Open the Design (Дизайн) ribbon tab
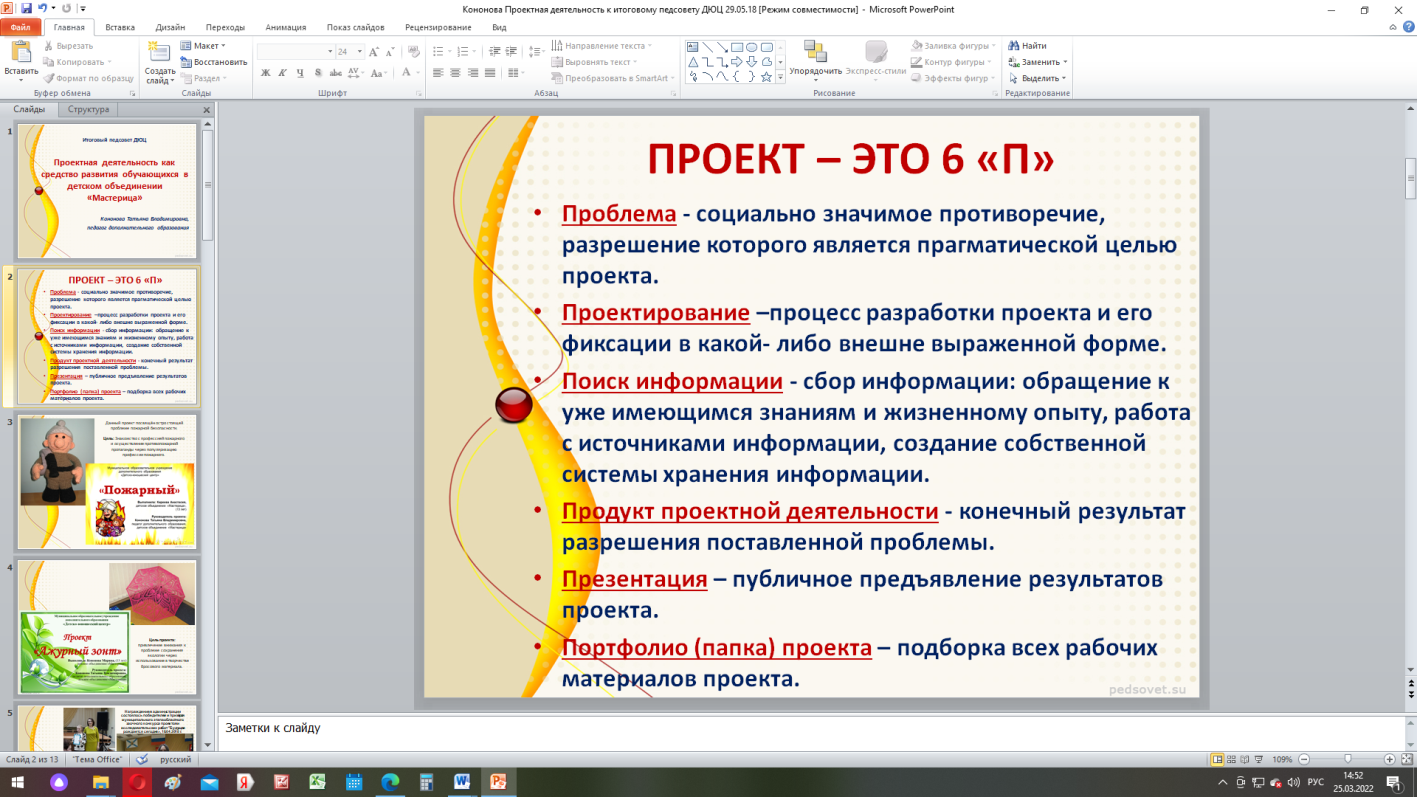 (x=169, y=27)
